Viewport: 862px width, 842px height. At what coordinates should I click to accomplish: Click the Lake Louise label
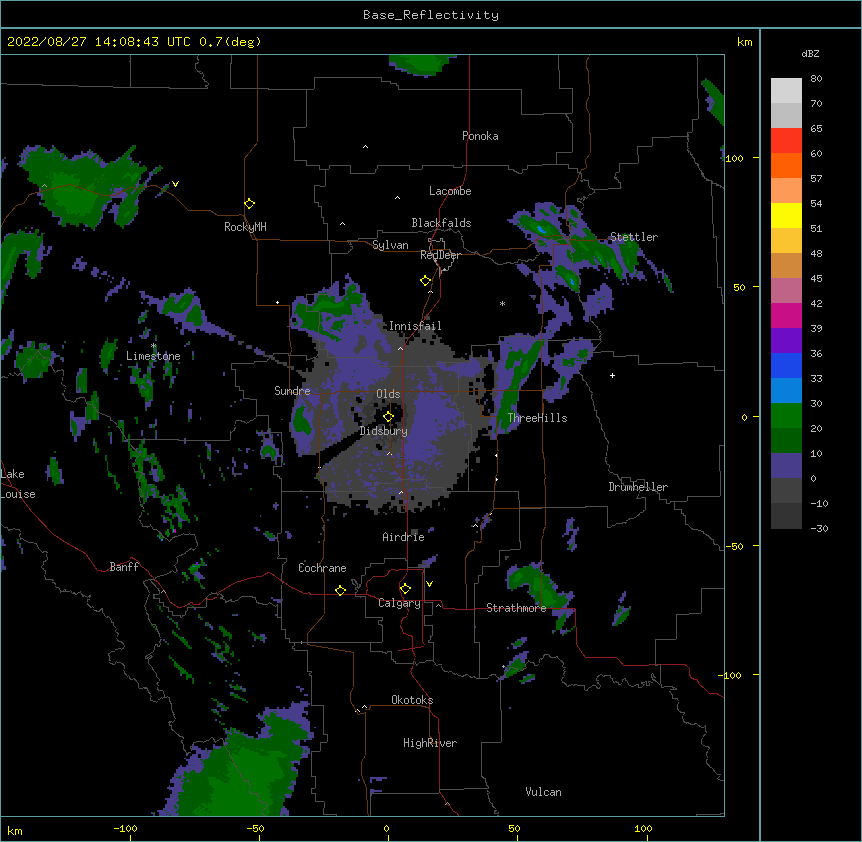18,484
